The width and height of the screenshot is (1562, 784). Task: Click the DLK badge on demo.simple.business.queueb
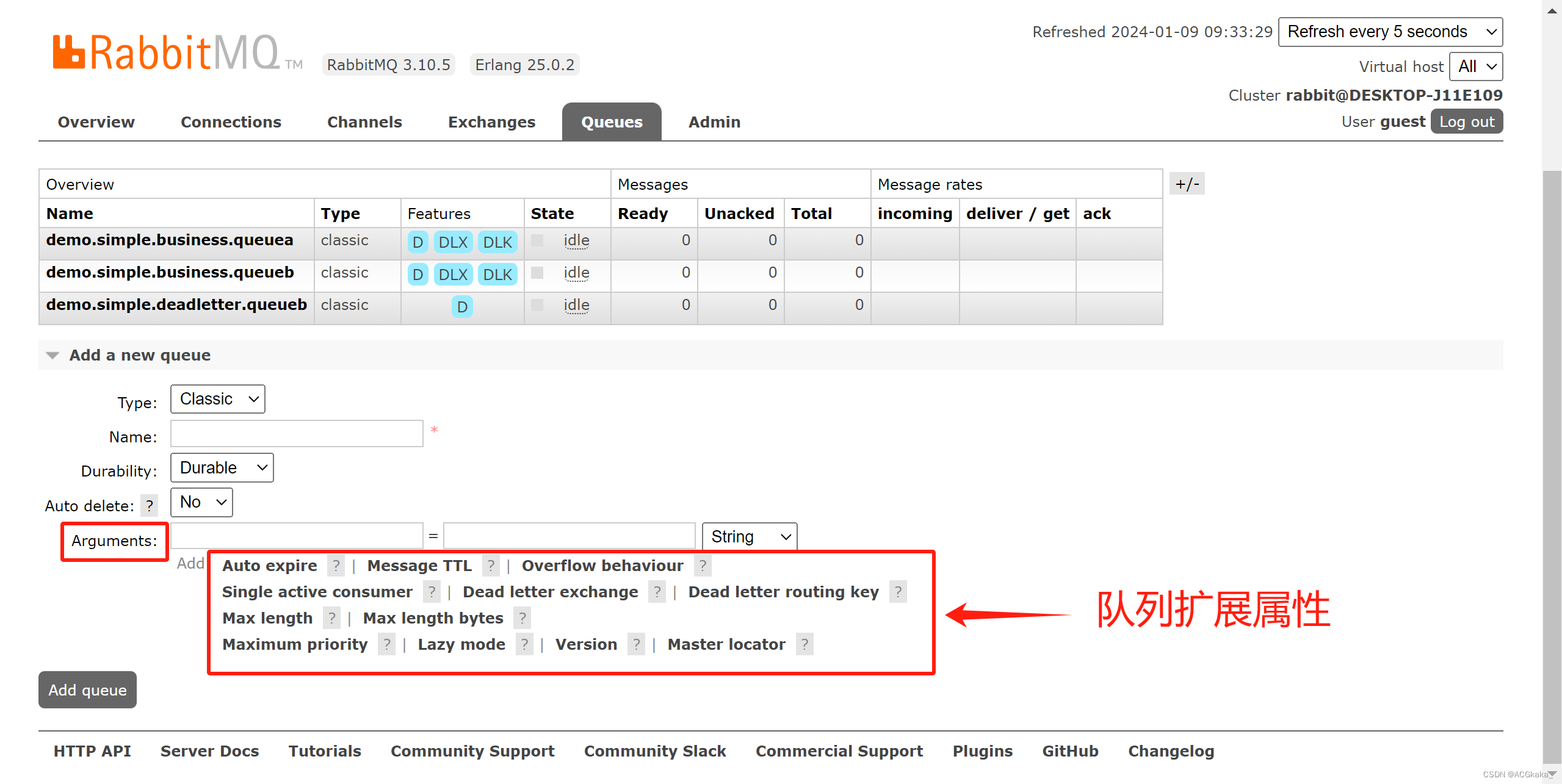point(497,274)
